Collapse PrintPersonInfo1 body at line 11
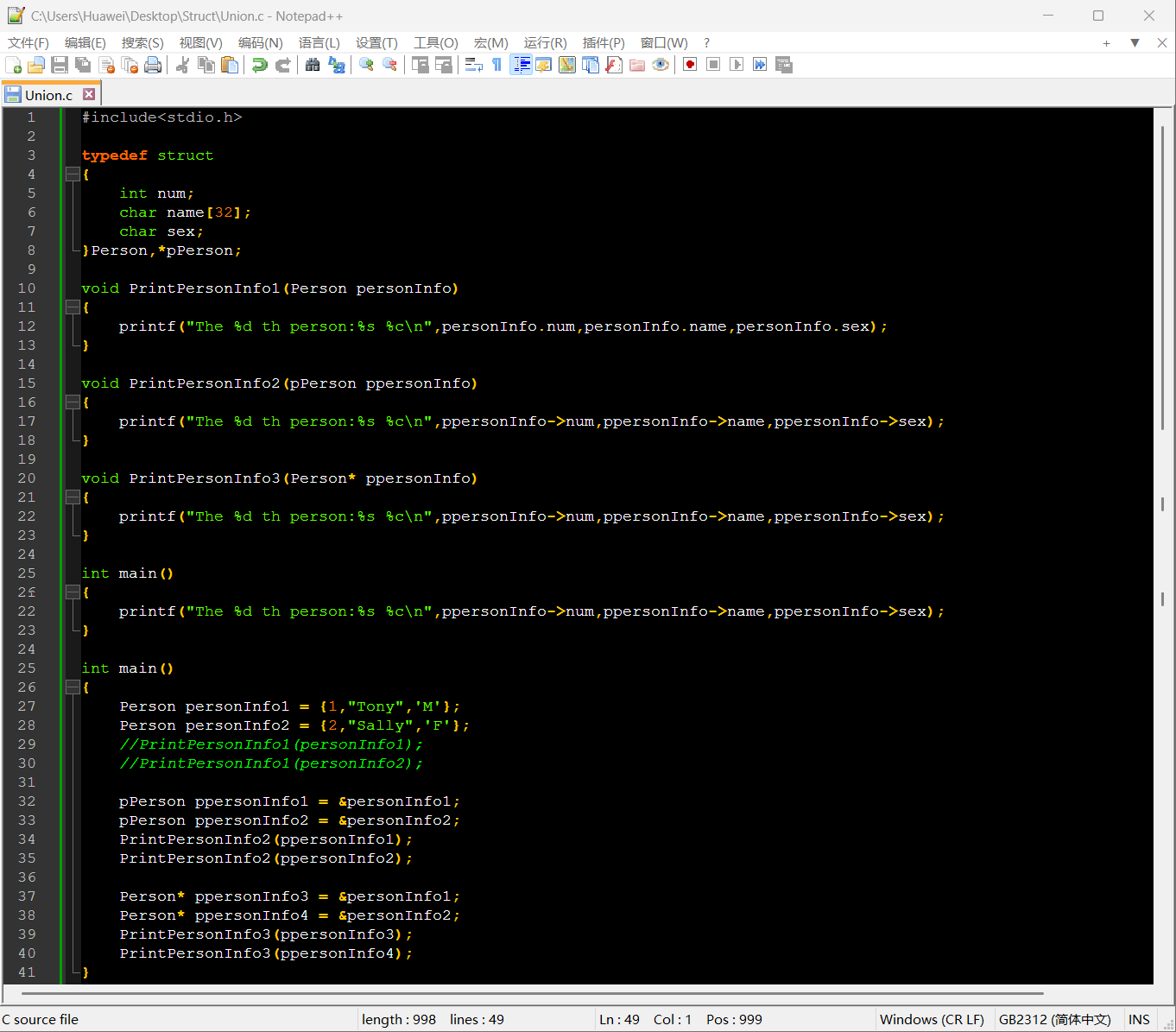The image size is (1176, 1032). [x=73, y=307]
